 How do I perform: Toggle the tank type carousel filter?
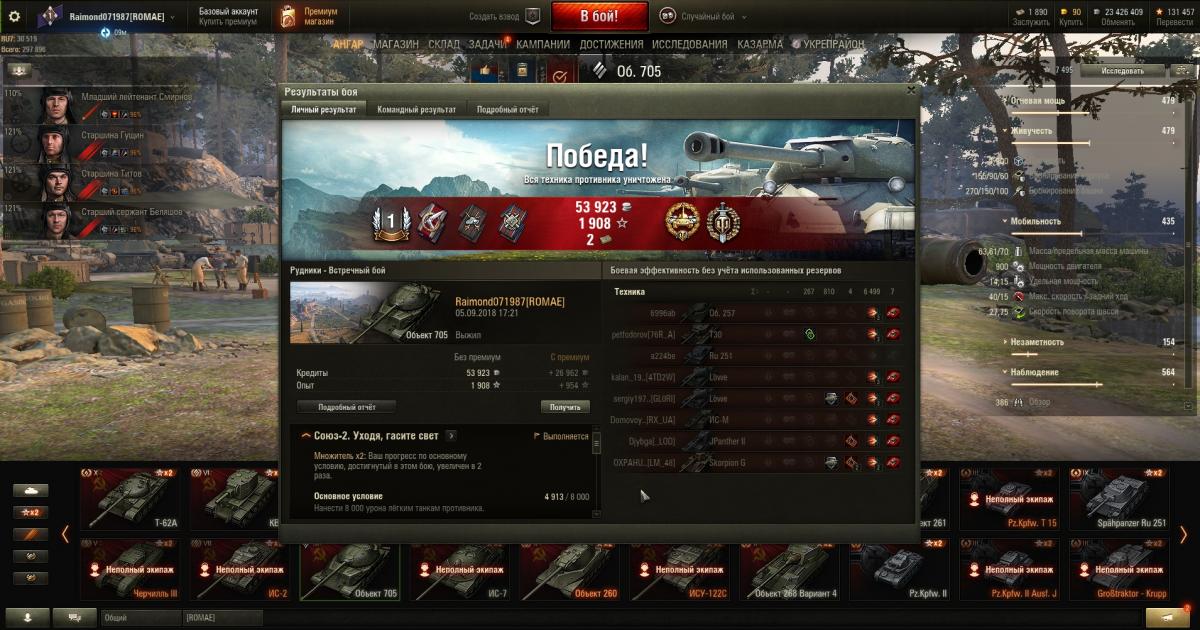(x=30, y=490)
